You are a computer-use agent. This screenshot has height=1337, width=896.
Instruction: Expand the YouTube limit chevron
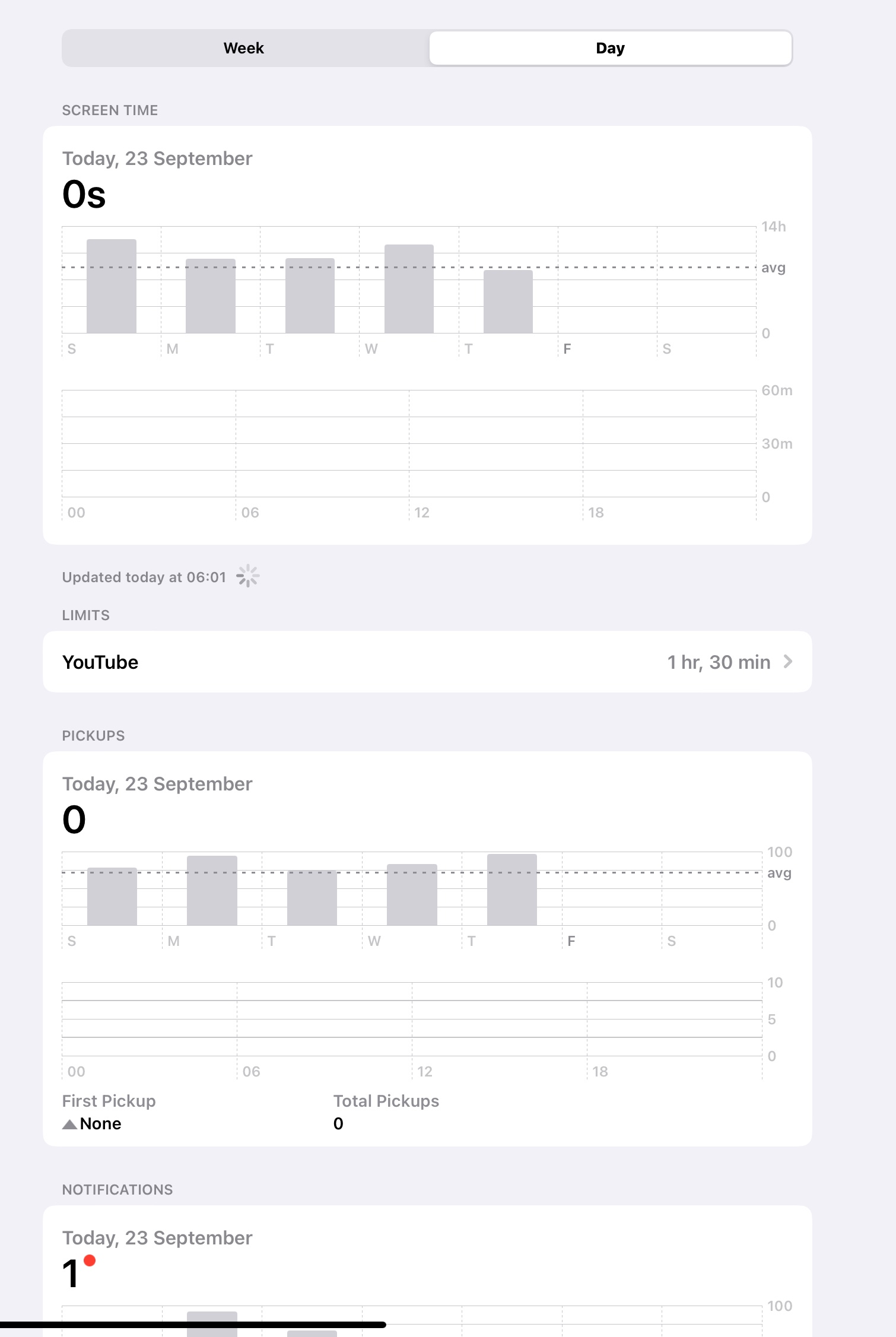(788, 661)
